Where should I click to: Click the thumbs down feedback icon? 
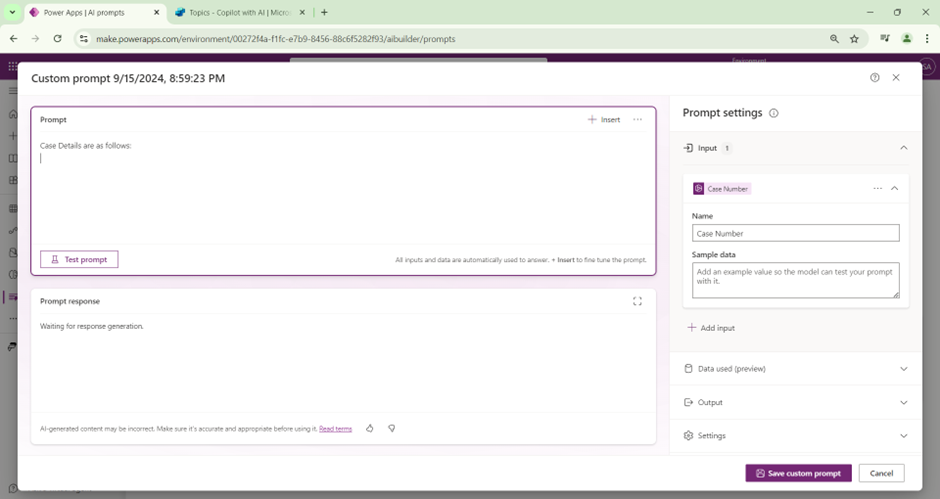[392, 428]
